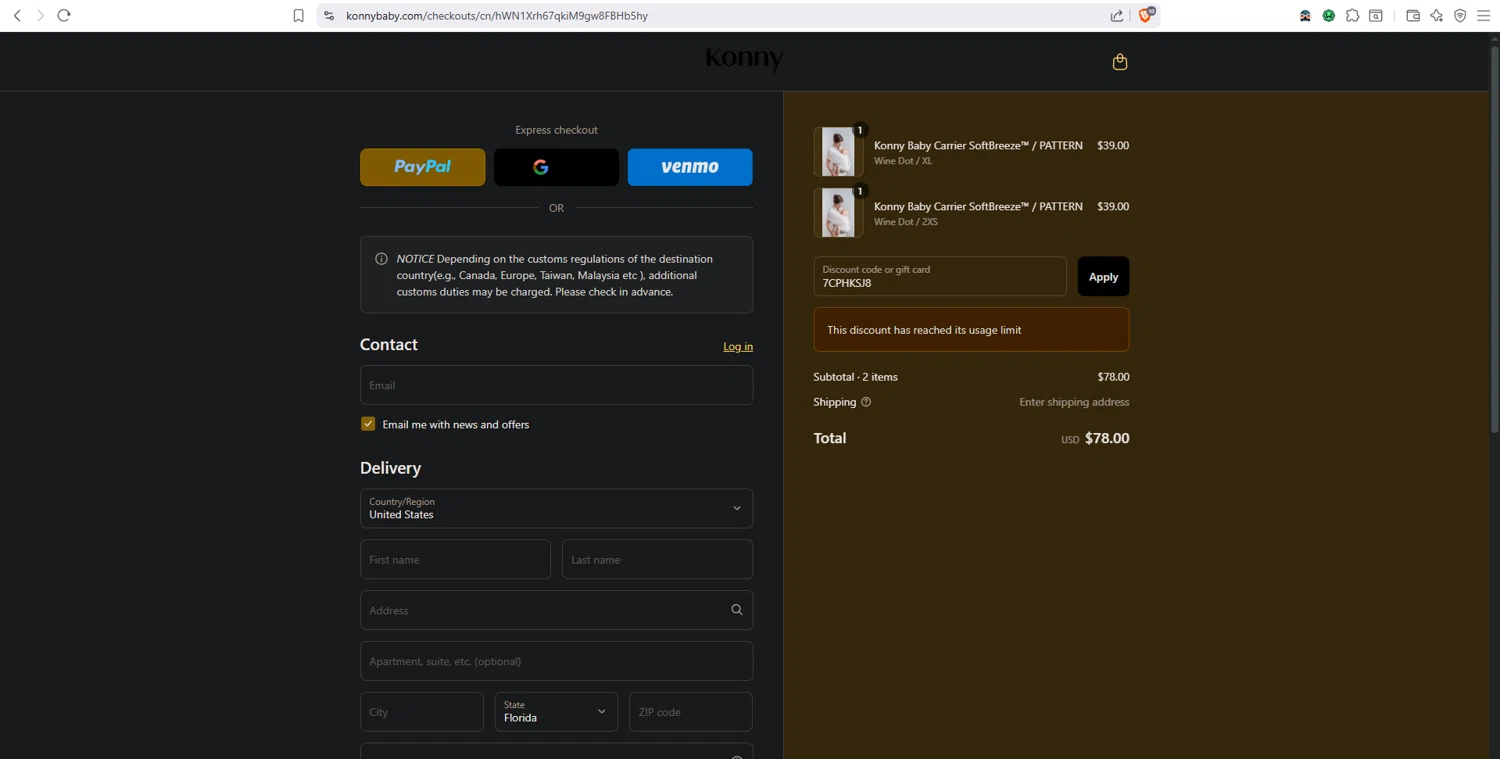The height and width of the screenshot is (759, 1500).
Task: Click the 'Subtotal · 2 items' text
Action: (x=855, y=377)
